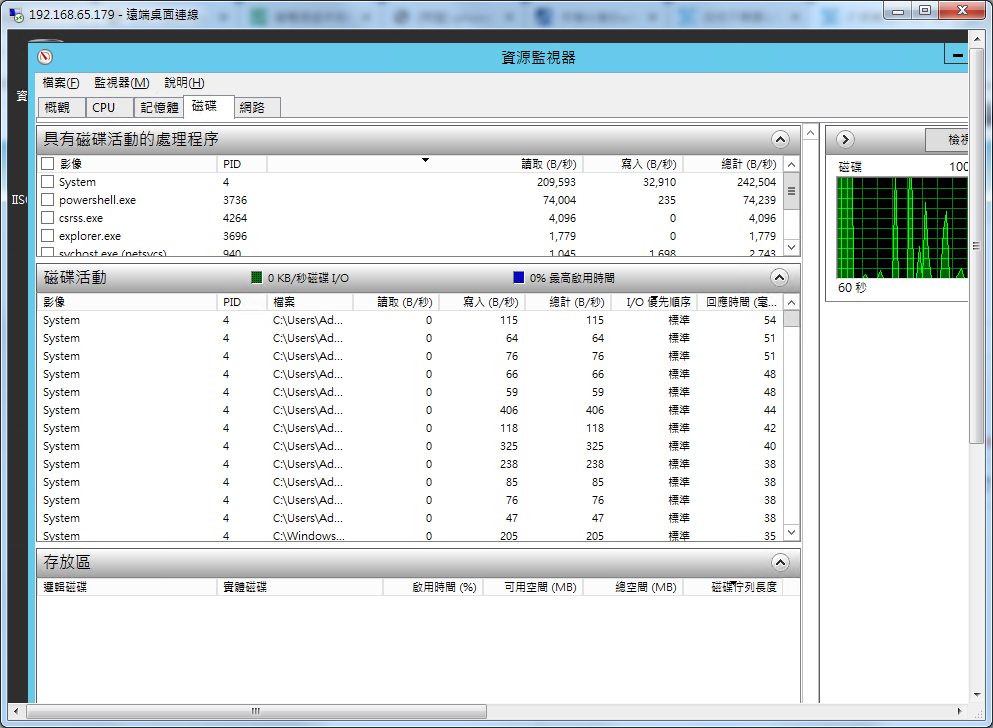
Task: Click disk activity row with response 54
Action: (x=412, y=320)
